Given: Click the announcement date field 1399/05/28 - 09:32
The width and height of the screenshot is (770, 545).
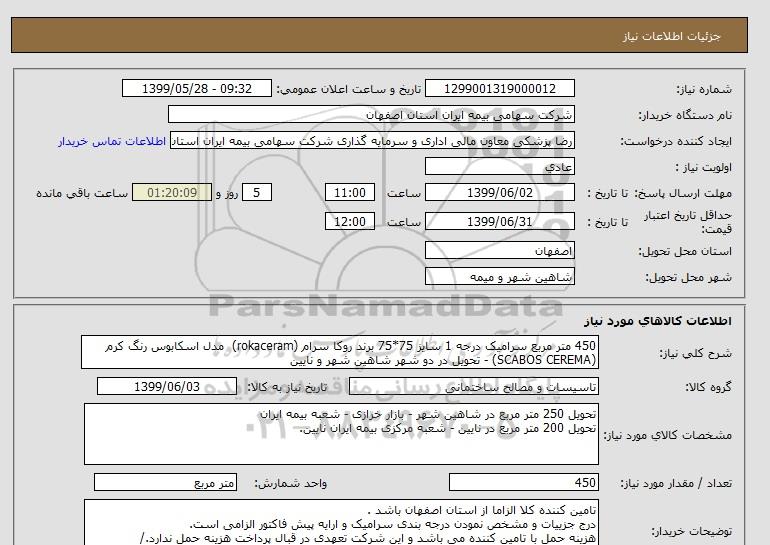Looking at the screenshot, I should (196, 88).
